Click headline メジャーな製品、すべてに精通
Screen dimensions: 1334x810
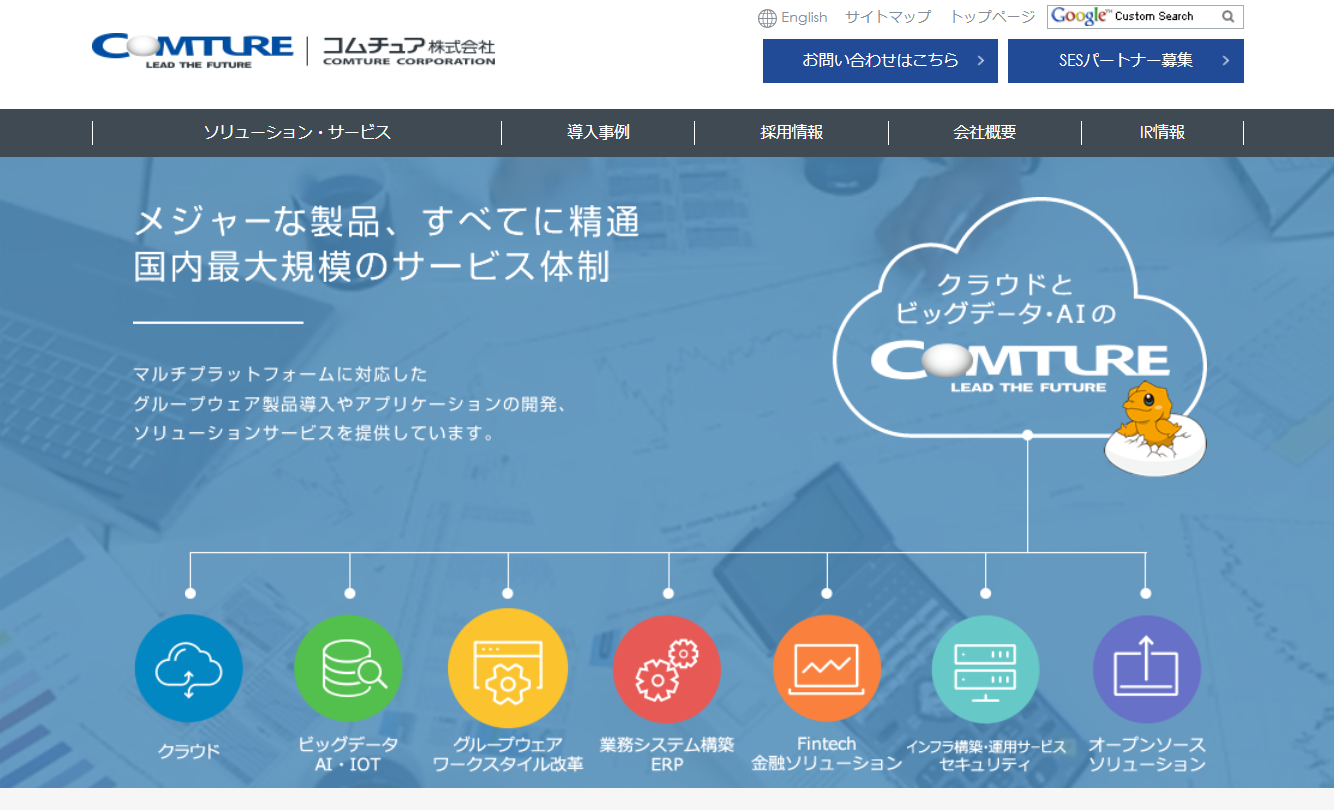[x=387, y=222]
